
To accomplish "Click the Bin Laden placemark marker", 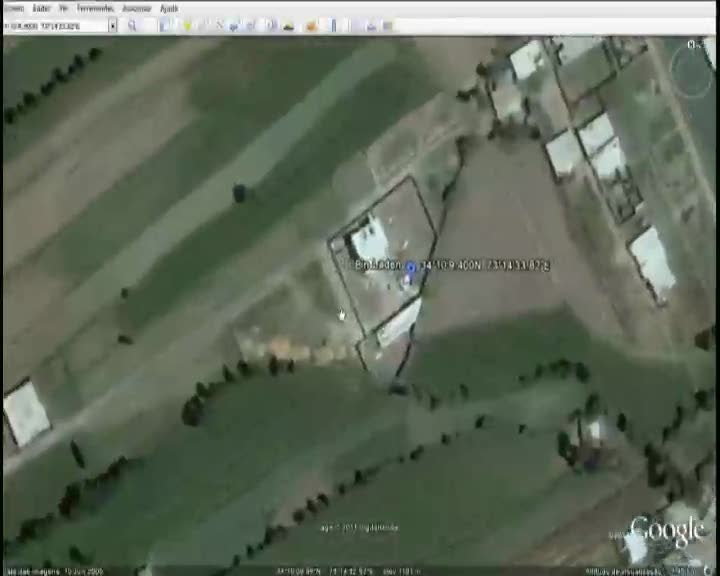I will (410, 267).
